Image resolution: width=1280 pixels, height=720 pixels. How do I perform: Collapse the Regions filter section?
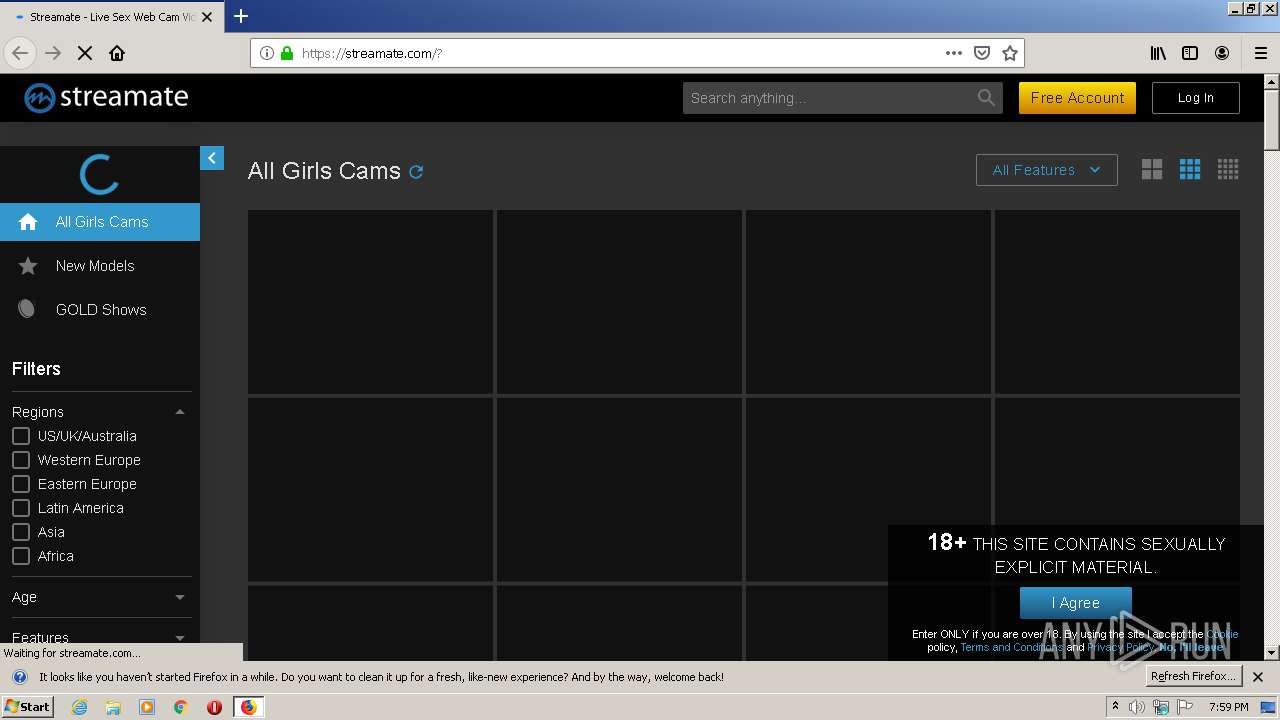click(x=180, y=412)
